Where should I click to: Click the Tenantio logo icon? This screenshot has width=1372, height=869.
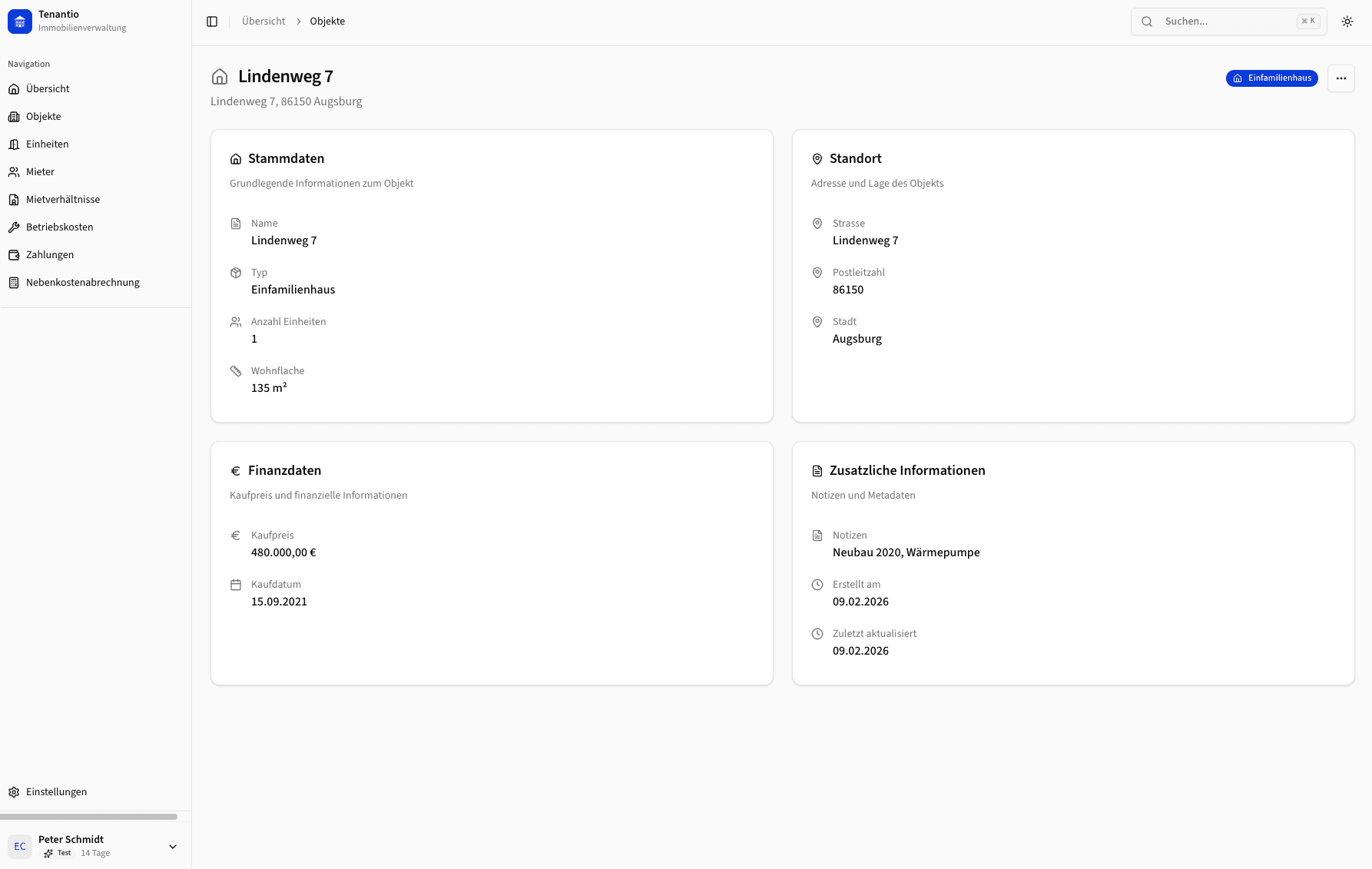(20, 22)
